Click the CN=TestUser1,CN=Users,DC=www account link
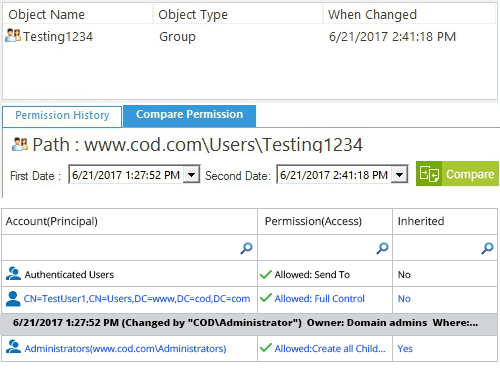The image size is (500, 390). click(137, 299)
